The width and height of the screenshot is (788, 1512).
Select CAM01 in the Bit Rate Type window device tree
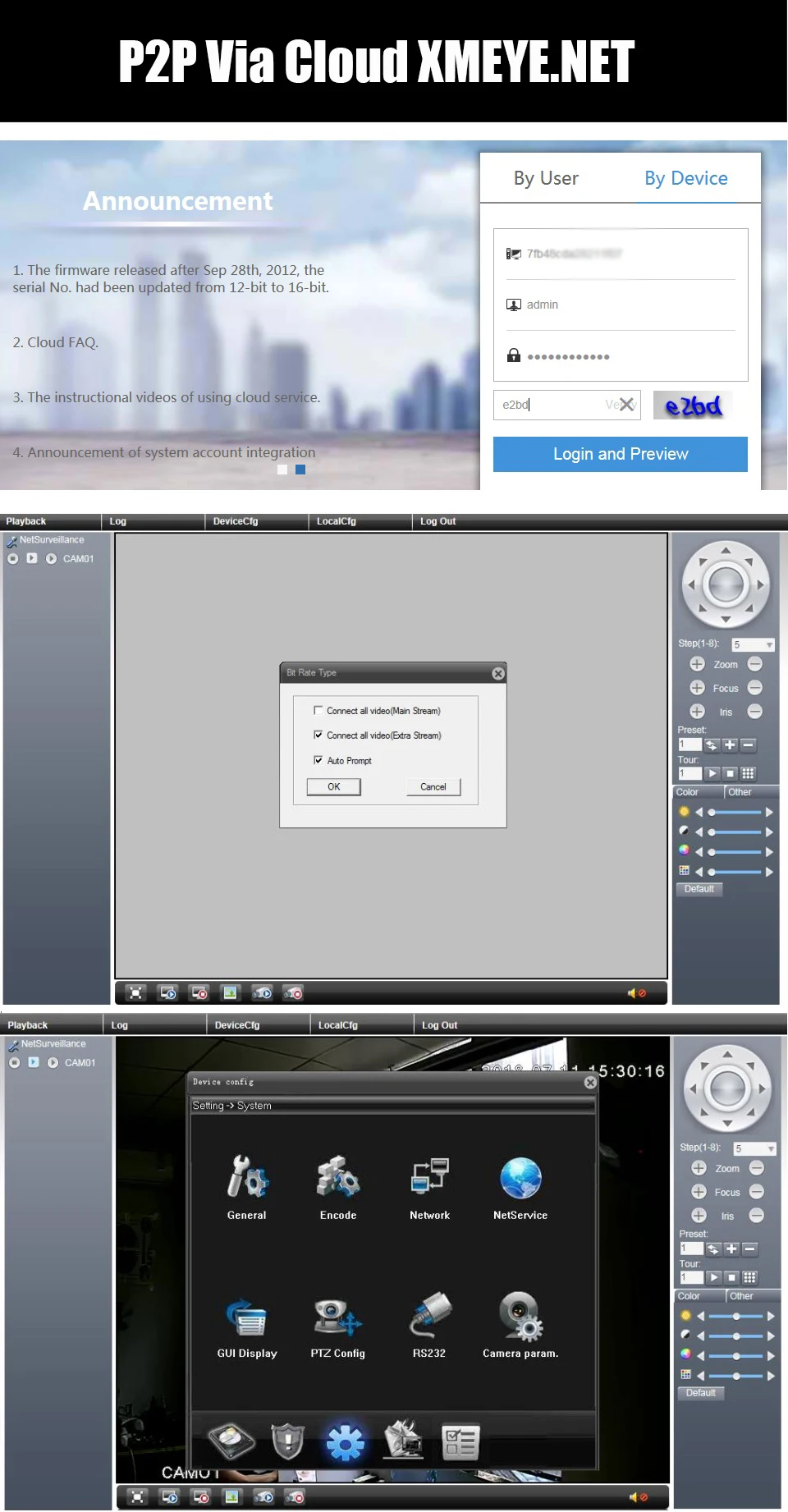[78, 559]
